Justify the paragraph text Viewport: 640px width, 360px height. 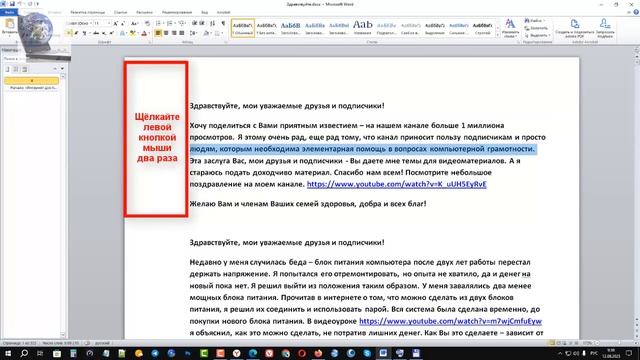(182, 33)
